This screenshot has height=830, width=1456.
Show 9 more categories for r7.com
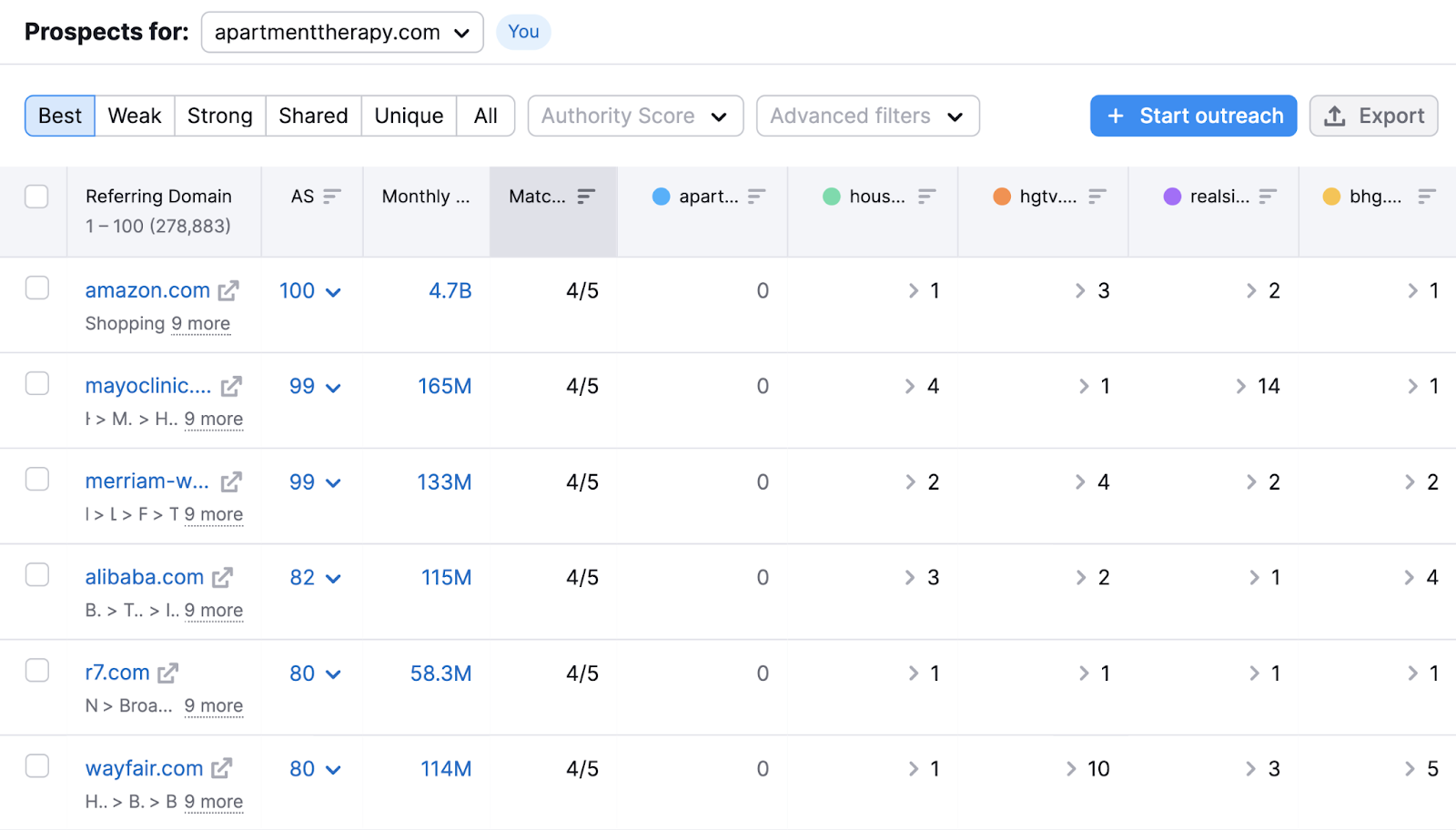point(214,706)
